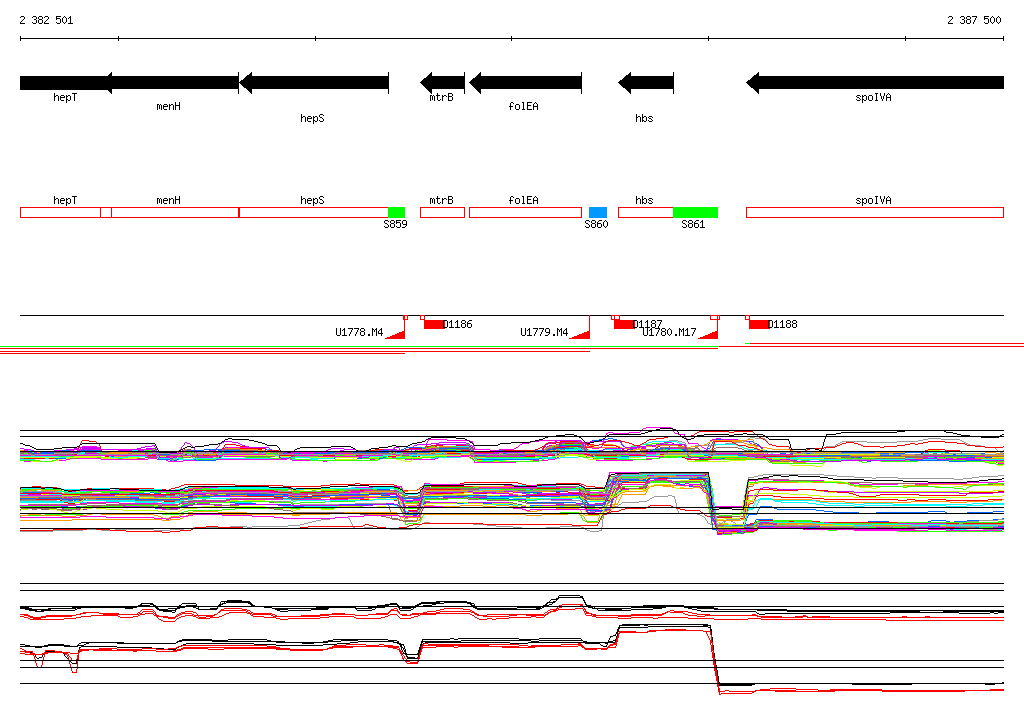Select the hepS red outlined box
1024x714 pixels.
pyautogui.click(x=314, y=212)
